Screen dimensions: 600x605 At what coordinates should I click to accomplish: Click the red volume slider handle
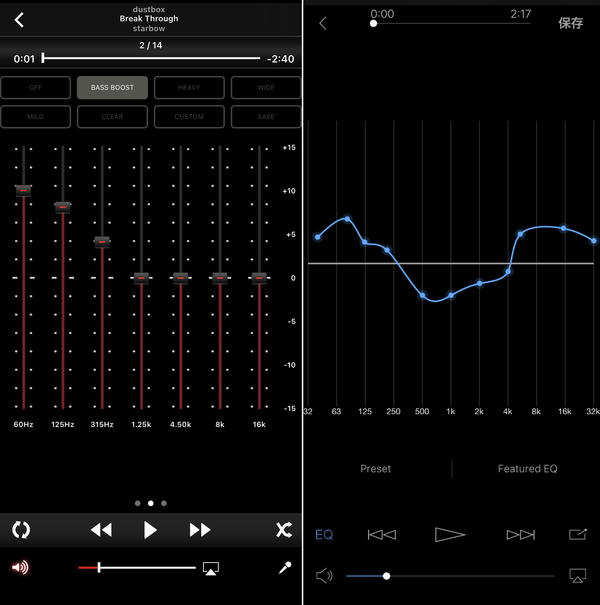(99, 567)
